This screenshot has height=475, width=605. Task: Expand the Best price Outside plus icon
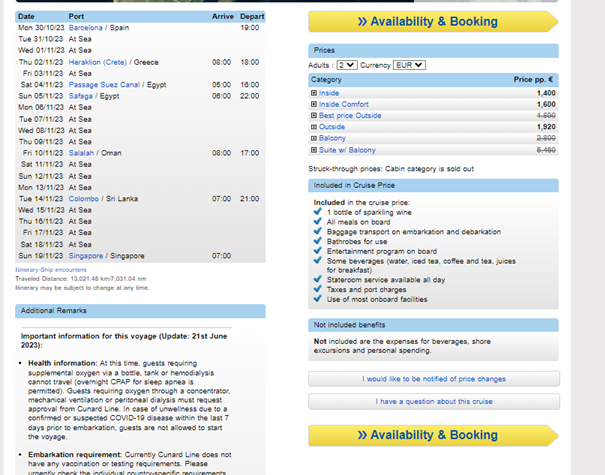point(314,115)
